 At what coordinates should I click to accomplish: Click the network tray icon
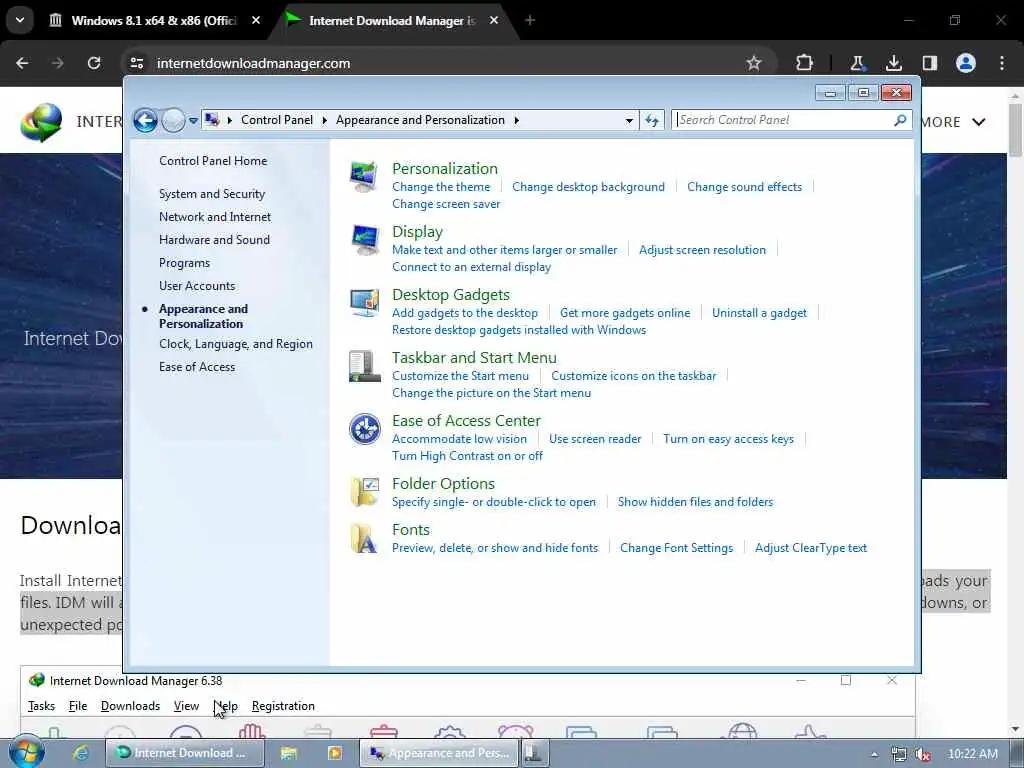tap(899, 754)
